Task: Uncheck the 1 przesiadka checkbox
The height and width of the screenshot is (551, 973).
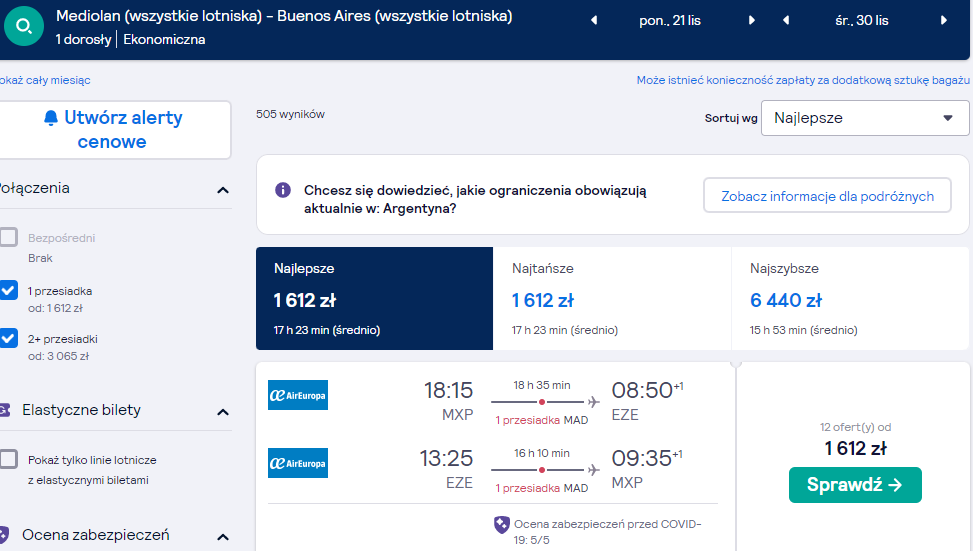Action: (9, 290)
